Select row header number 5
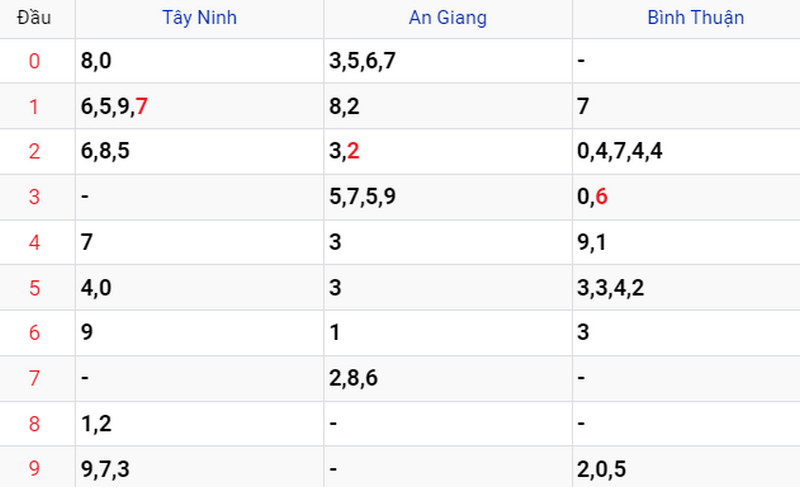Image resolution: width=800 pixels, height=487 pixels. tap(35, 288)
